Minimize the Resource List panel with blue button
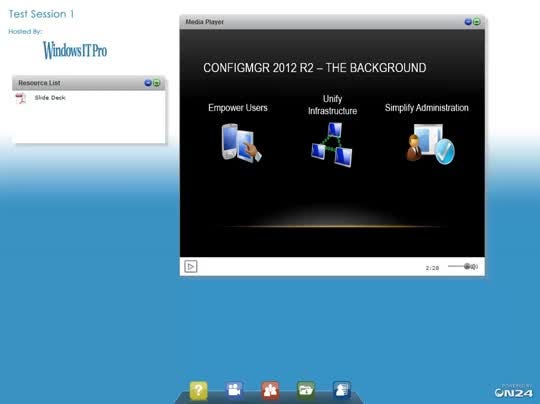Screen dimensions: 540x404 (148, 83)
